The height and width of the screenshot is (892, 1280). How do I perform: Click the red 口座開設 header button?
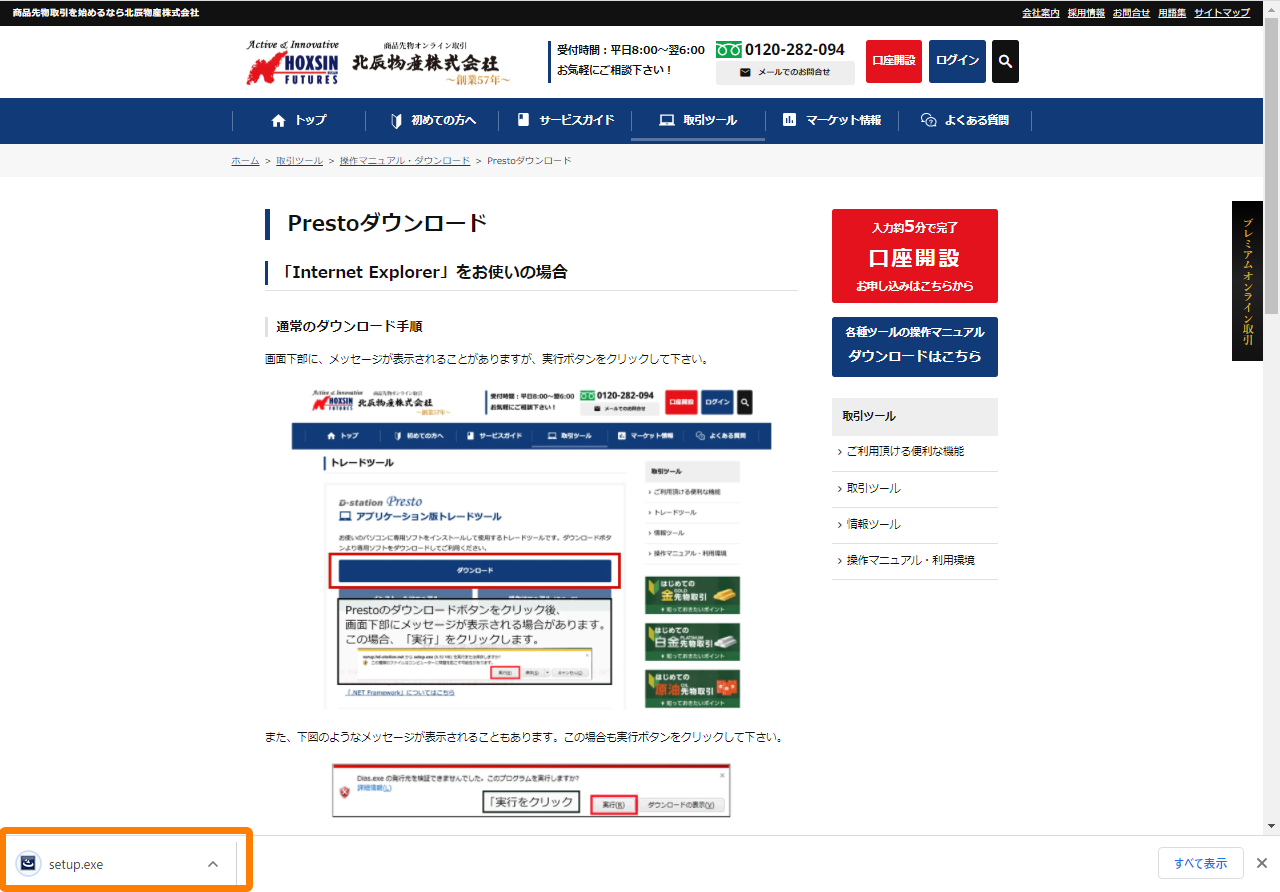point(893,61)
